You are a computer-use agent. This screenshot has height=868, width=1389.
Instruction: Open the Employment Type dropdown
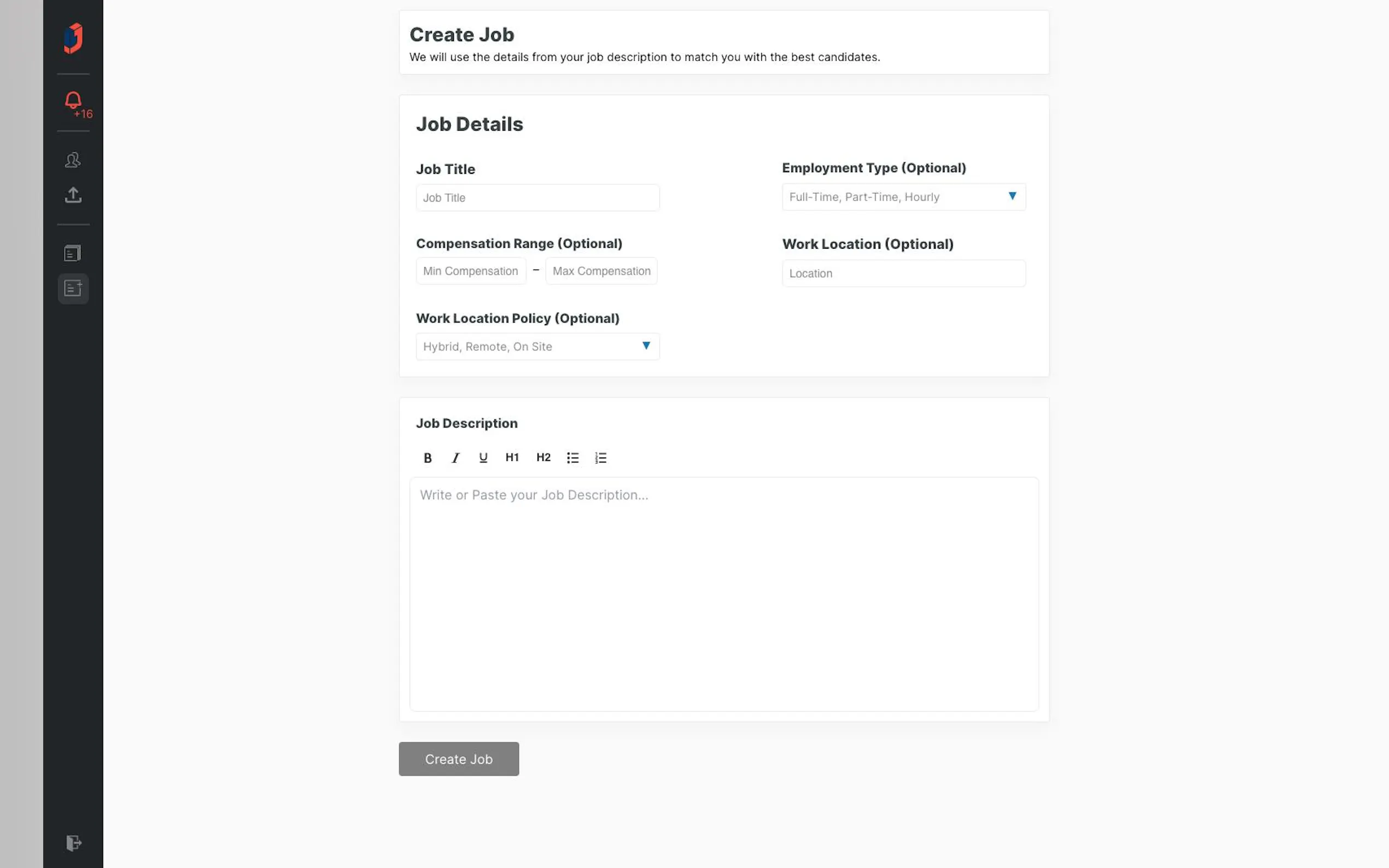903,197
